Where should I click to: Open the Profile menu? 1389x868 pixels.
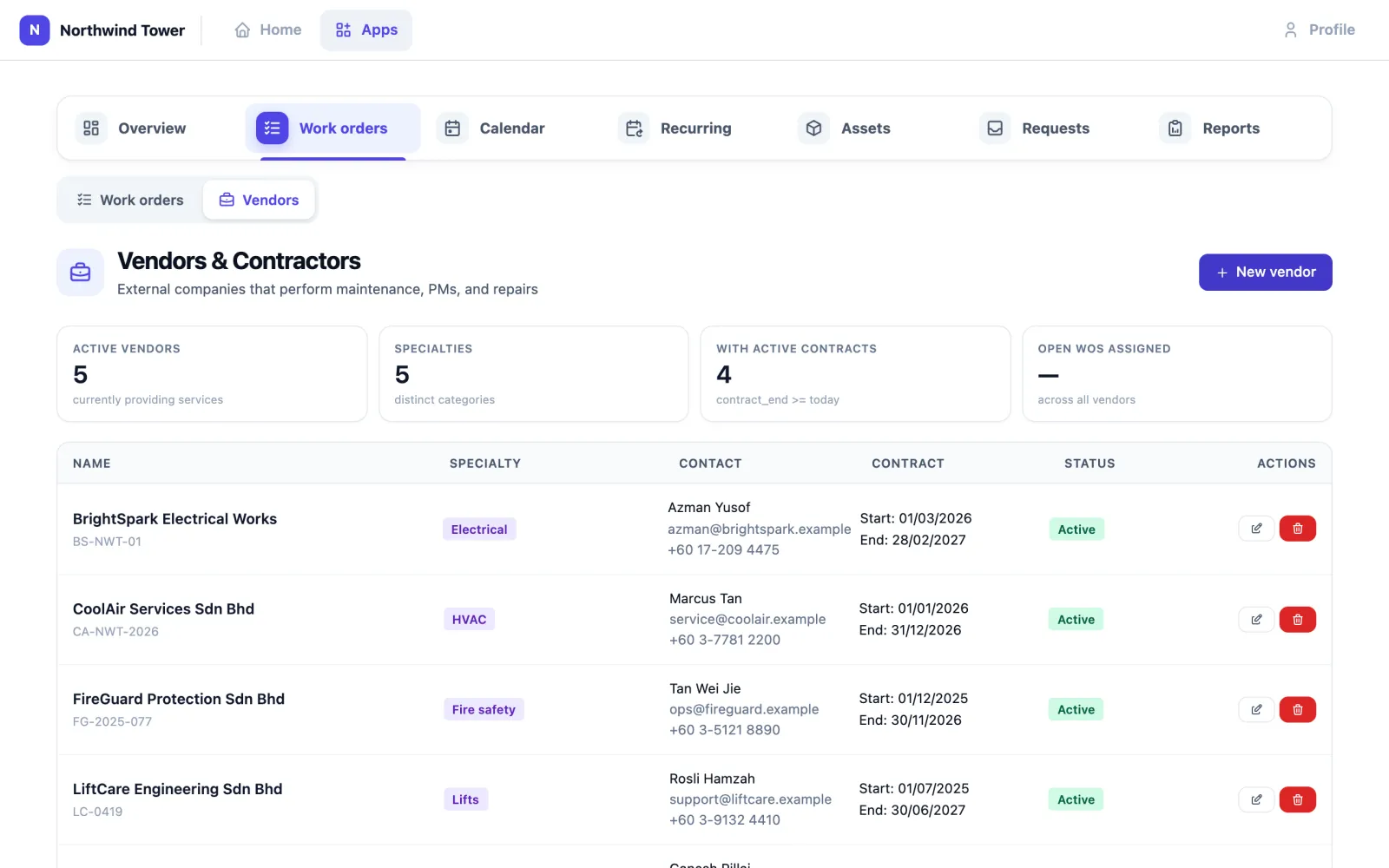[x=1319, y=30]
